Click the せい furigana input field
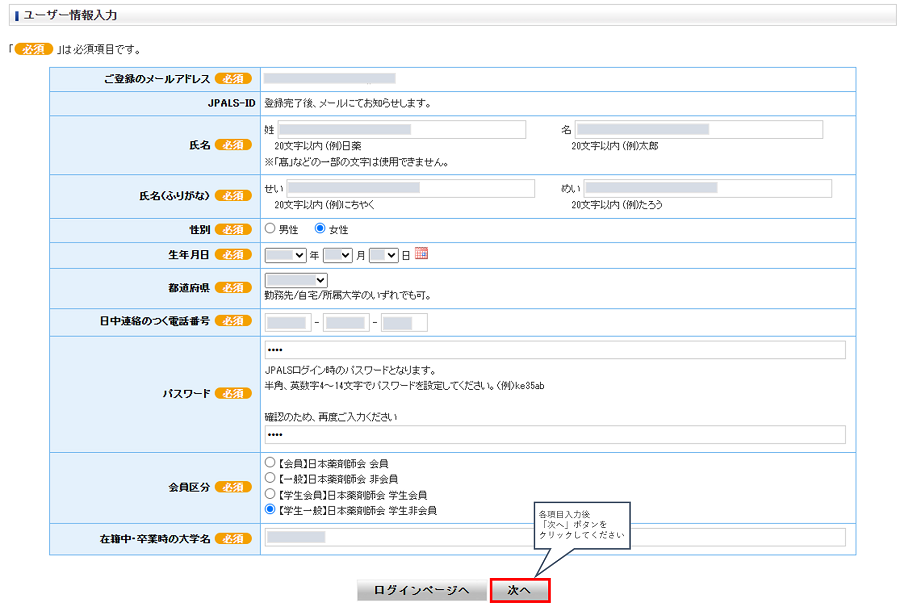The image size is (900, 607). [x=410, y=189]
